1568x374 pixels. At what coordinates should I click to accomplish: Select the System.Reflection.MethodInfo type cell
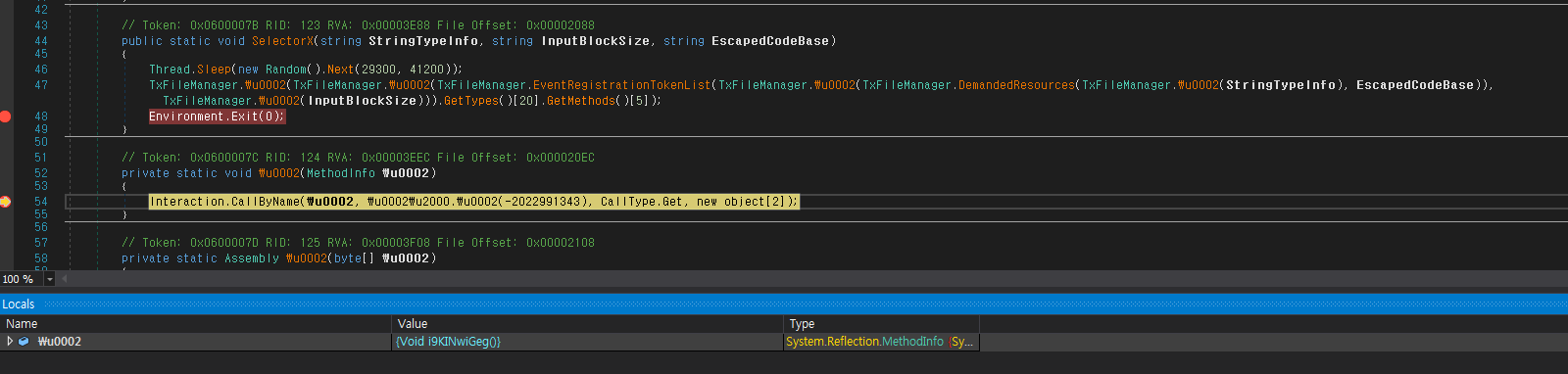tap(882, 342)
